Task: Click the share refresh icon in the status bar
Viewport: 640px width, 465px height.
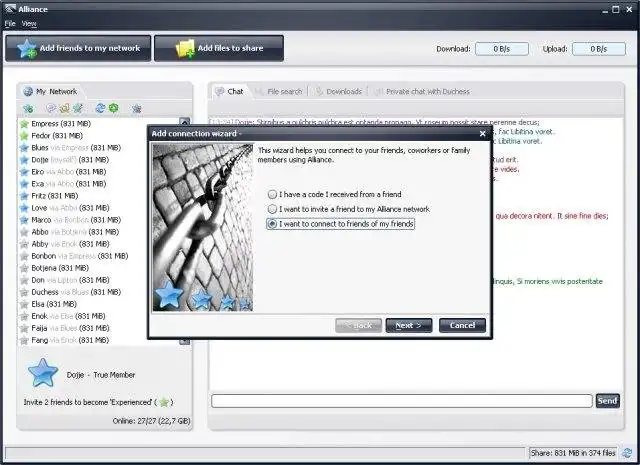Action: point(627,453)
